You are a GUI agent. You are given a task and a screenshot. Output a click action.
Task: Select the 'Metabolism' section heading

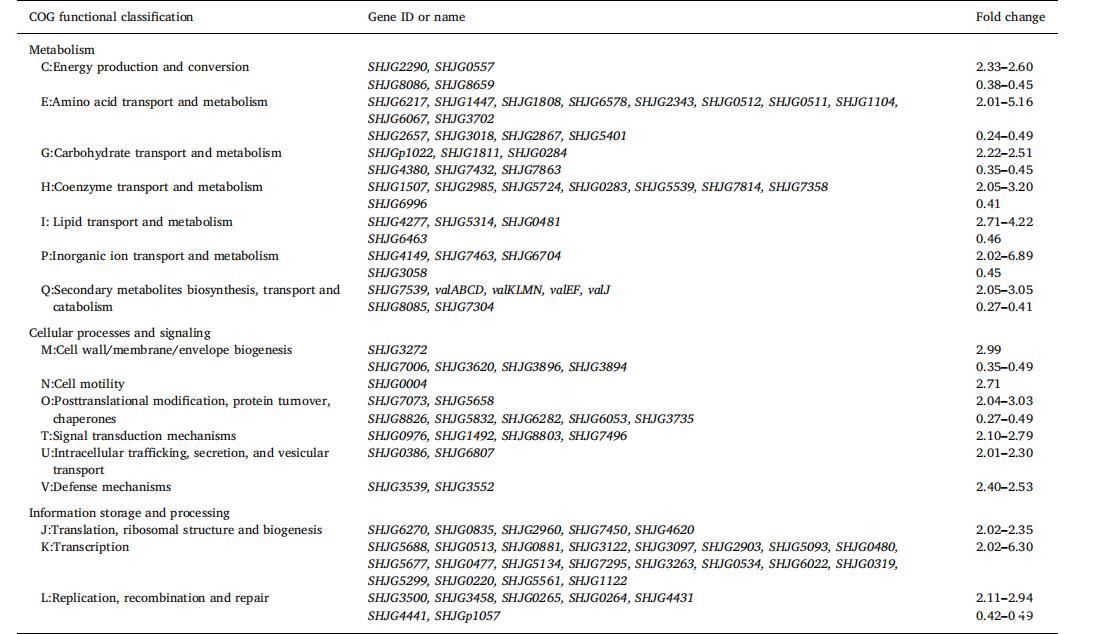(62, 50)
